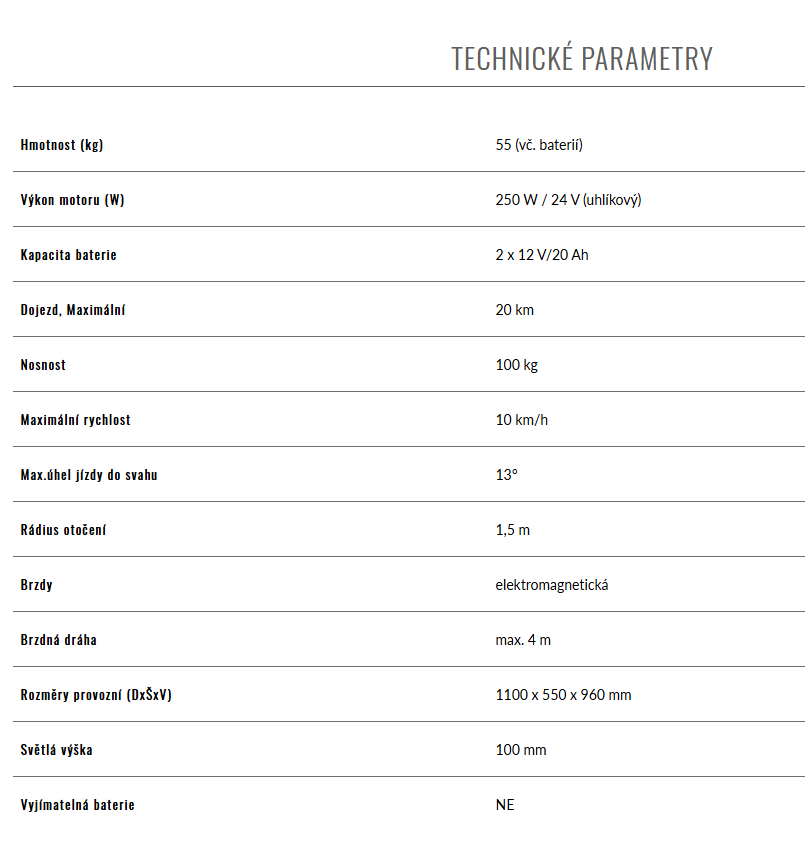Image resolution: width=805 pixels, height=858 pixels.
Task: Select the Brzdy label
Action: point(36,585)
